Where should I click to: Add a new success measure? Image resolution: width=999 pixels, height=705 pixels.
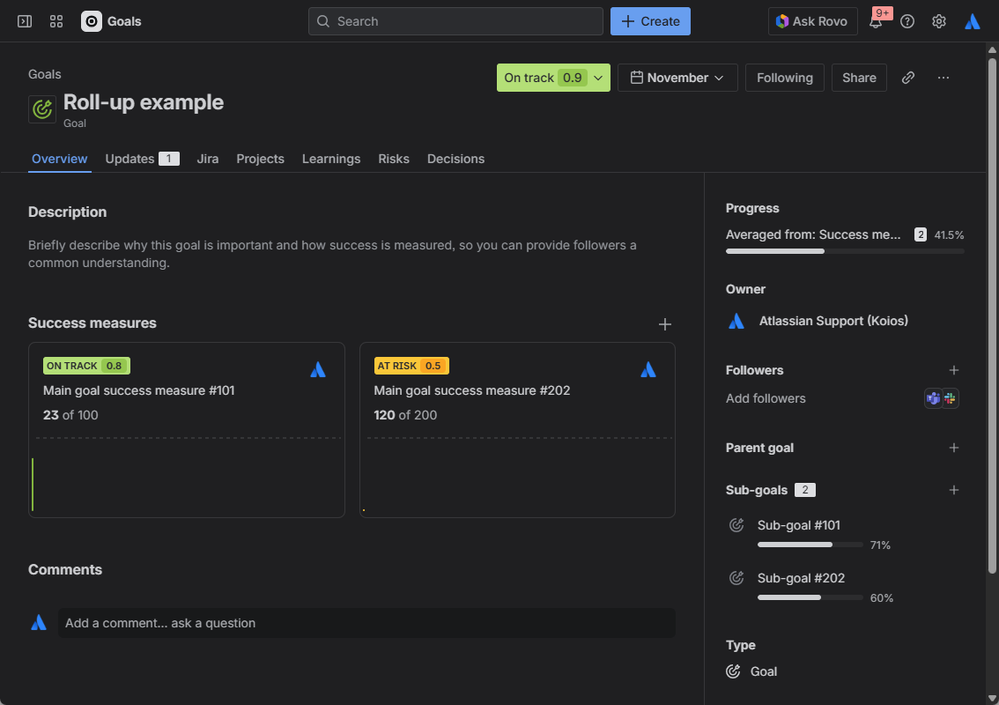click(x=665, y=324)
